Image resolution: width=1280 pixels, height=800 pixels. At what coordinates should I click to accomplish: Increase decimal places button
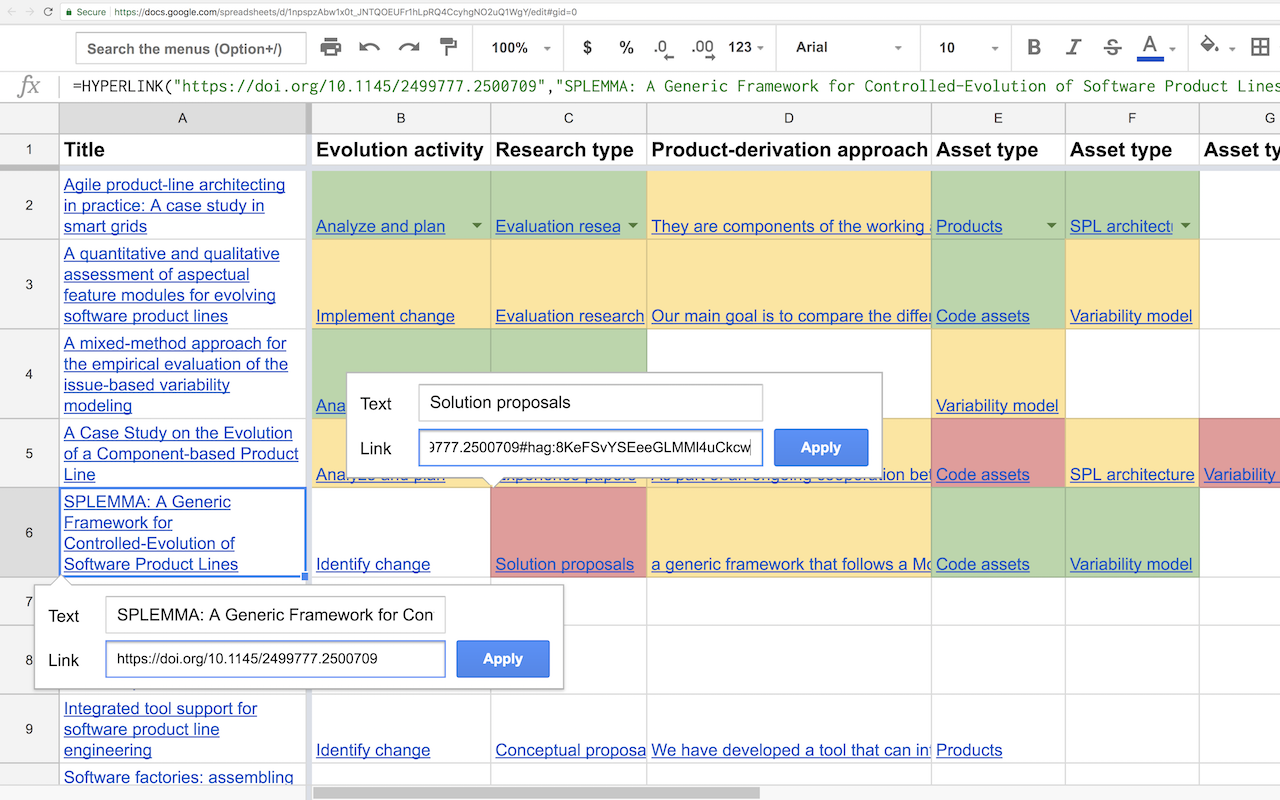(x=702, y=47)
